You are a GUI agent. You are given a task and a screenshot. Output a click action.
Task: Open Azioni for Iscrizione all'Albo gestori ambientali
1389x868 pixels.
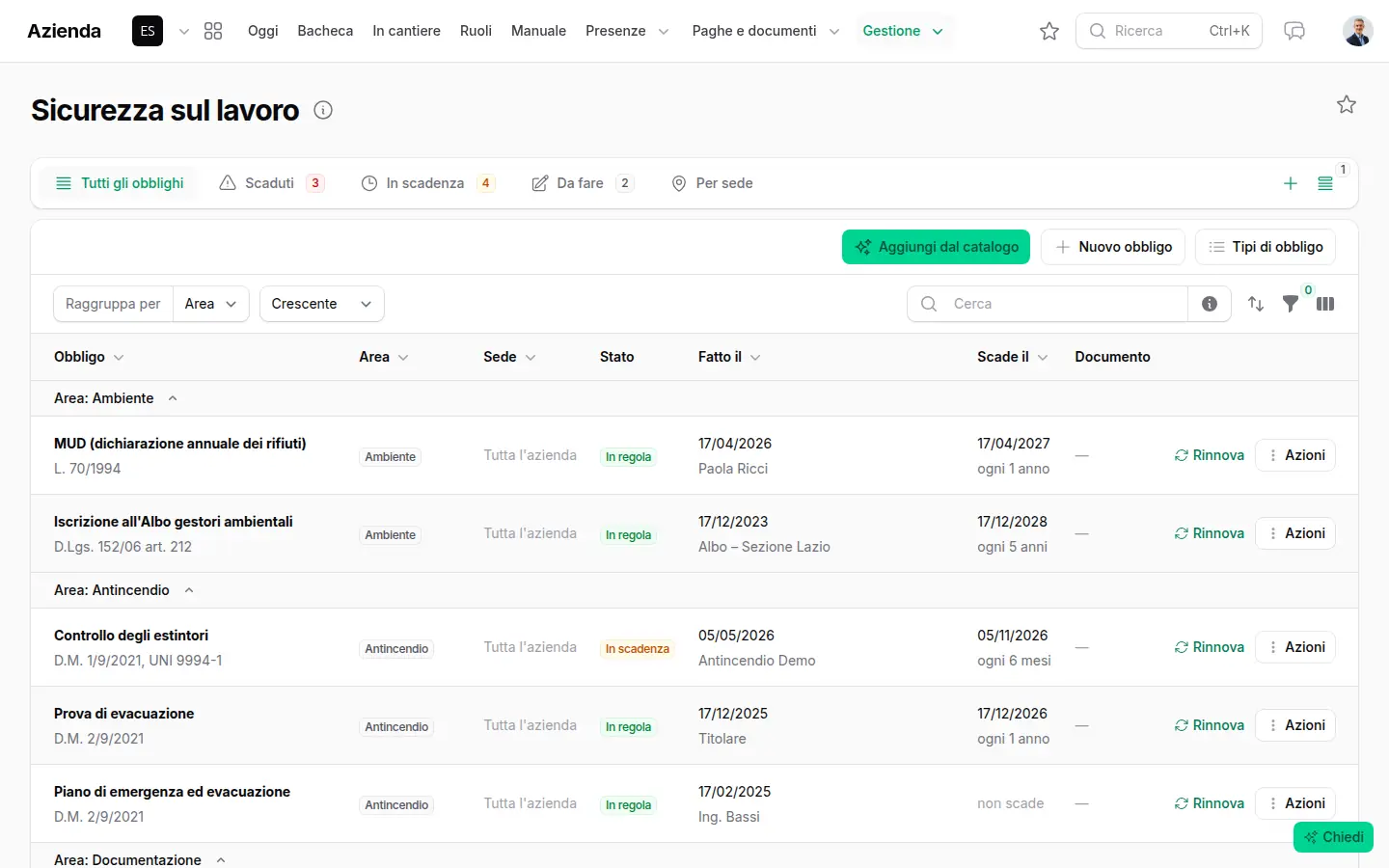coord(1295,533)
